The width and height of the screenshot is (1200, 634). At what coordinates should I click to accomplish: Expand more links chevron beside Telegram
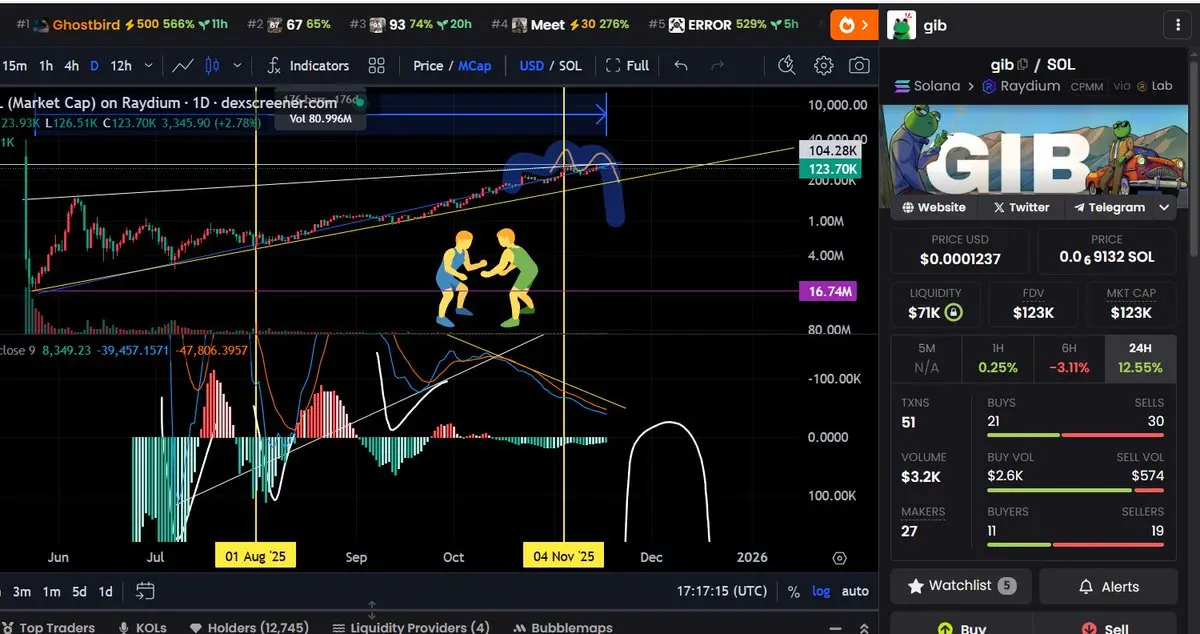click(1164, 207)
